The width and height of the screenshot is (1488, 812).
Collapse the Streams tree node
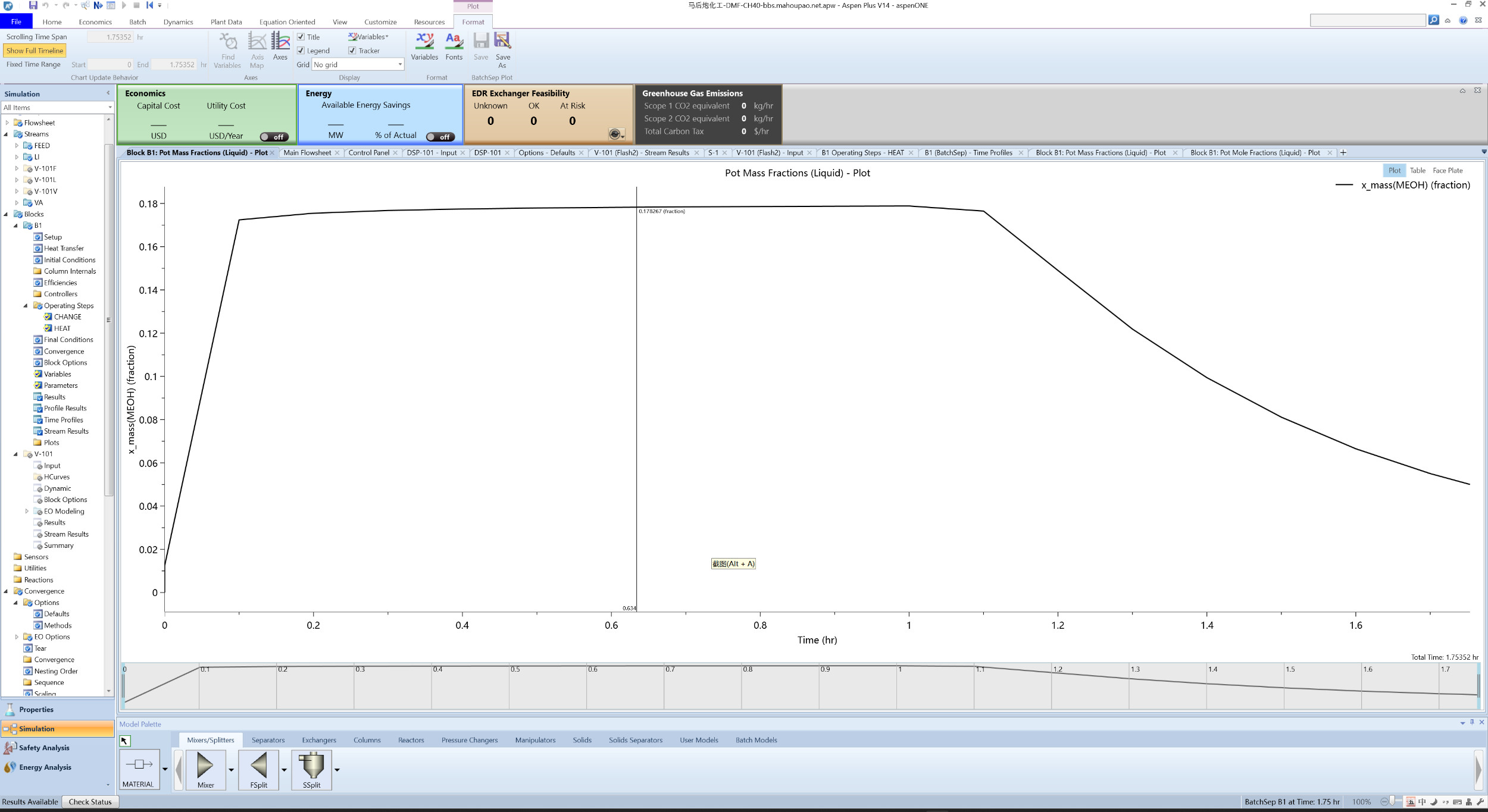click(7, 134)
